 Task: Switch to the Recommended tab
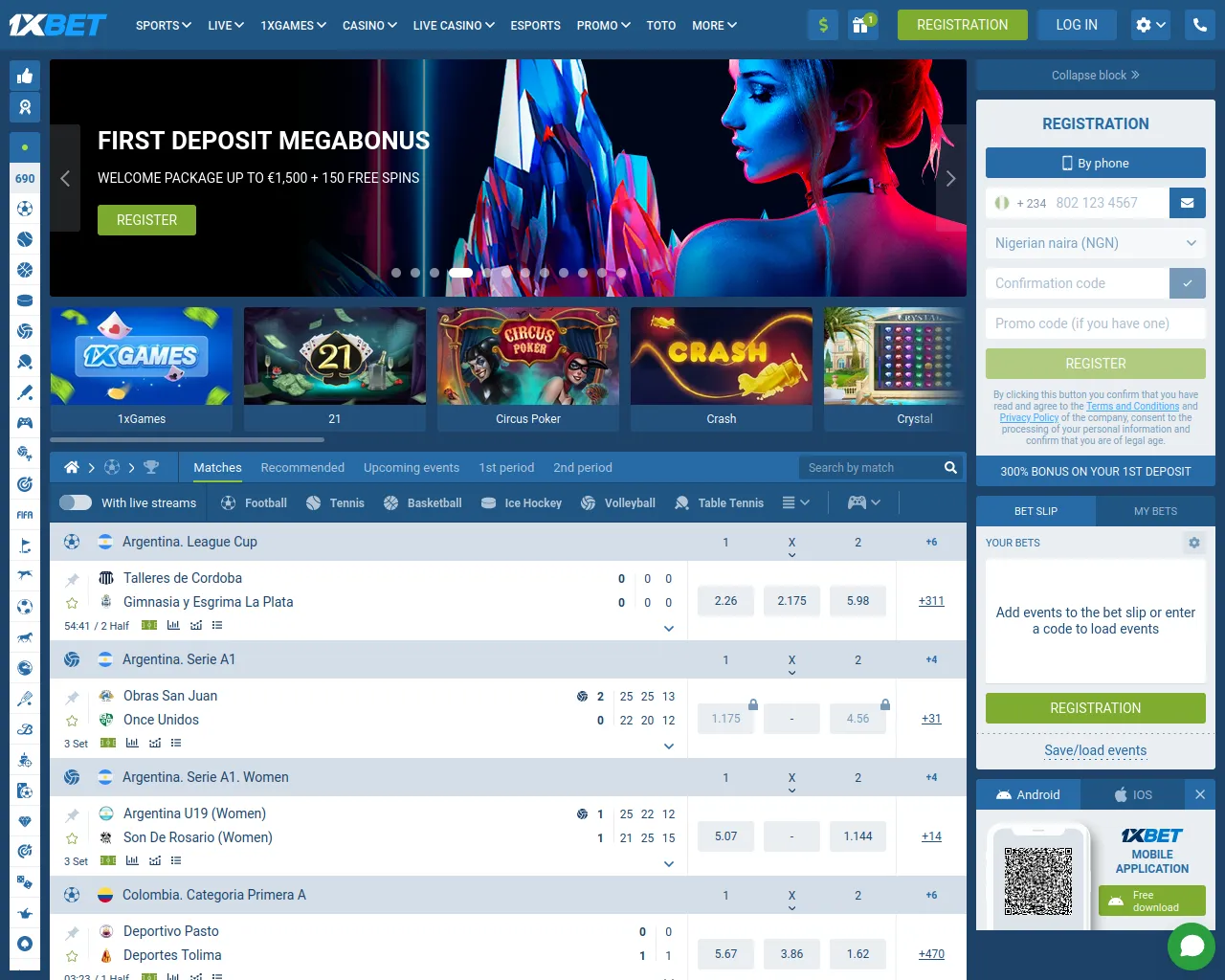pyautogui.click(x=302, y=468)
